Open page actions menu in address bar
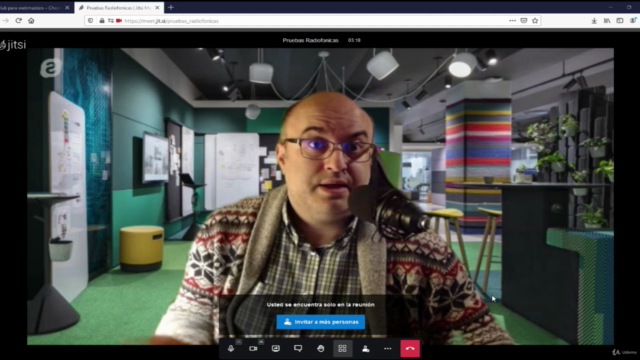 [x=512, y=21]
